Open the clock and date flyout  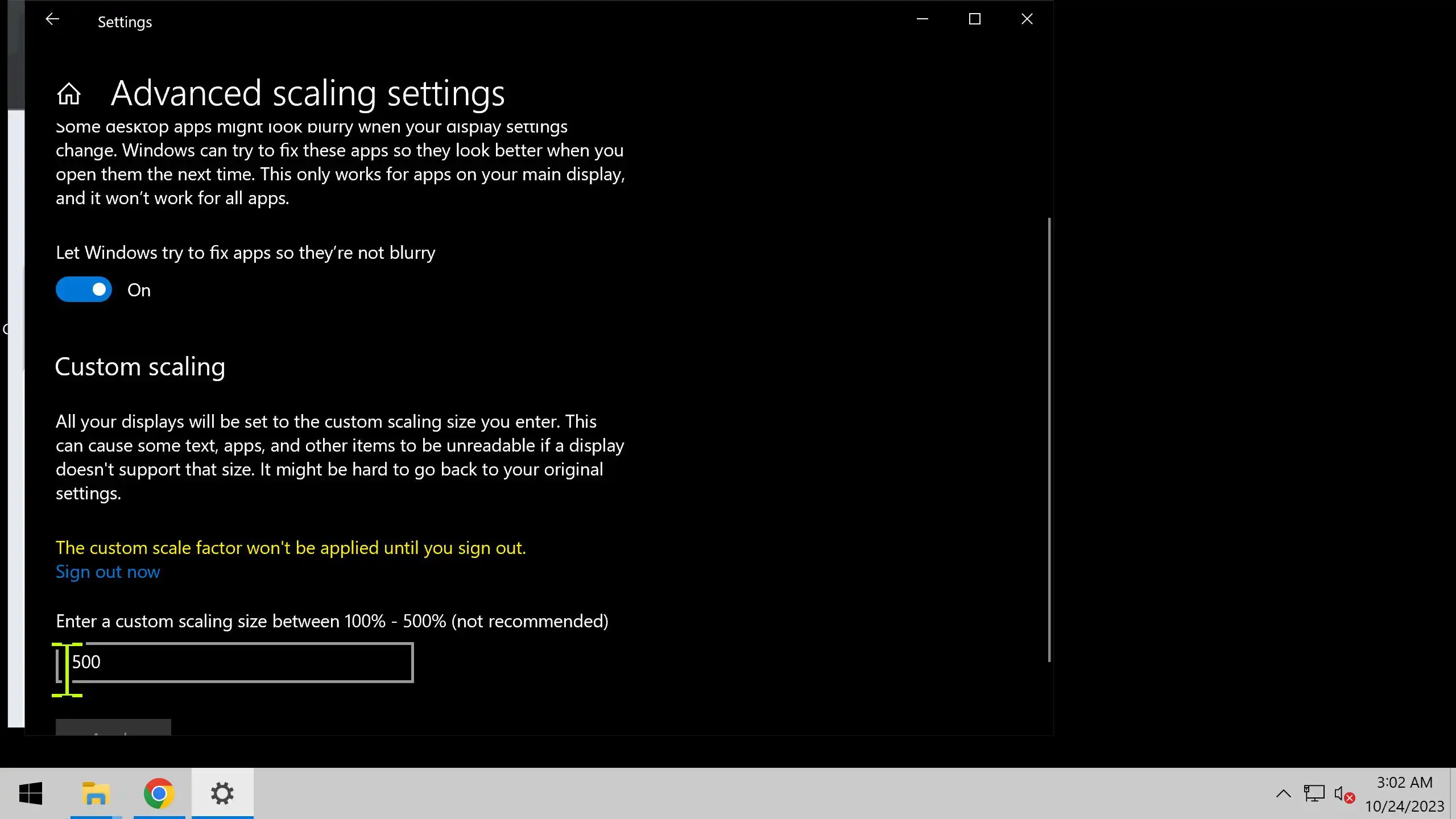tap(1404, 794)
